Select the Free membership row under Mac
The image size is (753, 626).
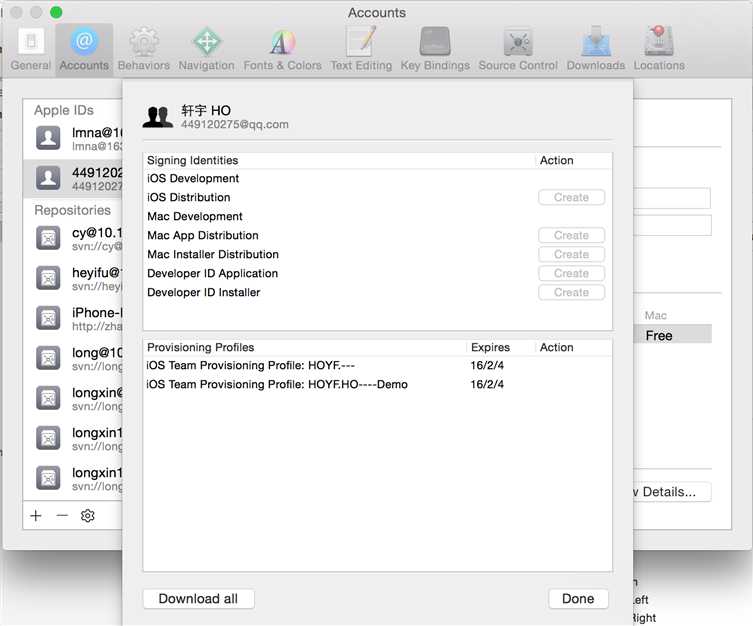(x=672, y=335)
